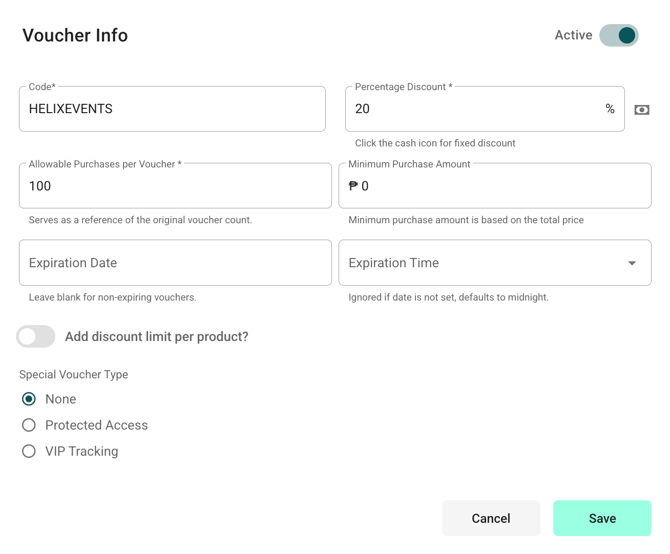Enable the discount limit per product toggle
The width and height of the screenshot is (670, 554).
click(36, 337)
